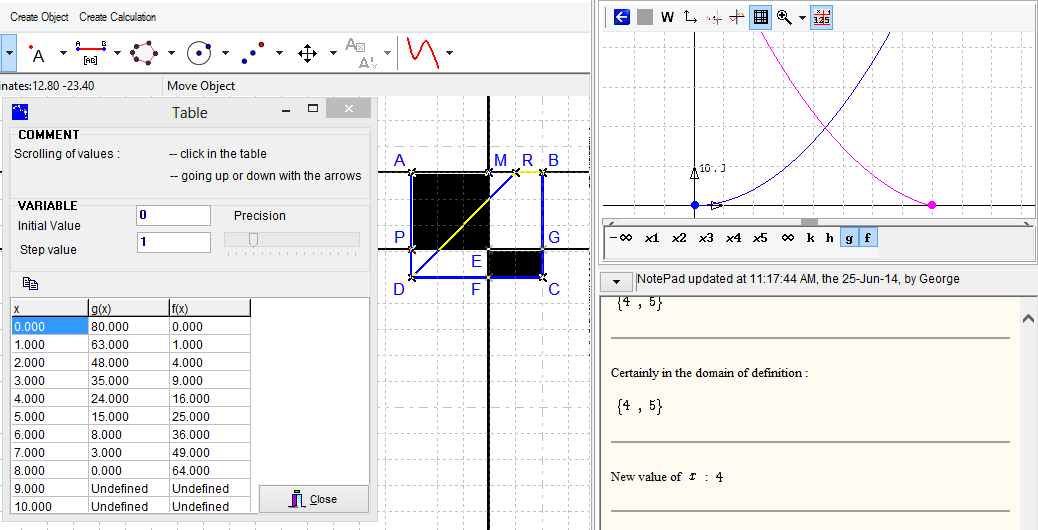Click the magenta point on graph x-axis
Image resolution: width=1038 pixels, height=530 pixels.
click(932, 205)
